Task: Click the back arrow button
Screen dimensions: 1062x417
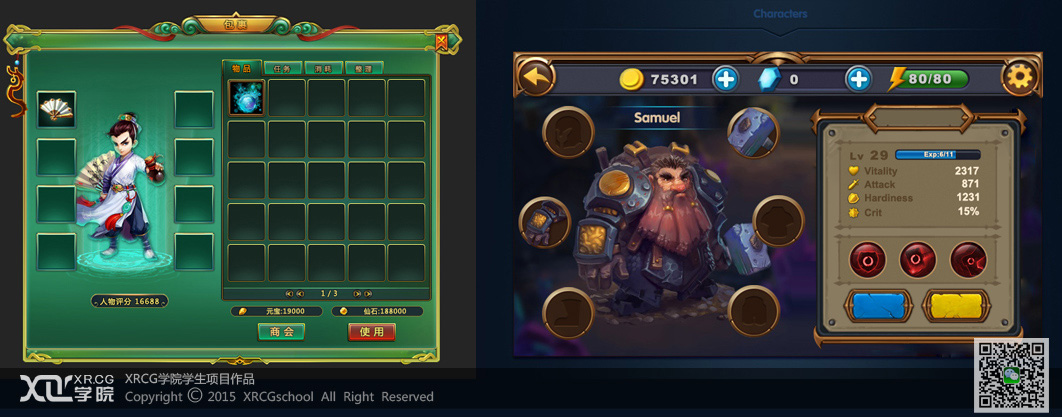Action: pyautogui.click(x=537, y=77)
